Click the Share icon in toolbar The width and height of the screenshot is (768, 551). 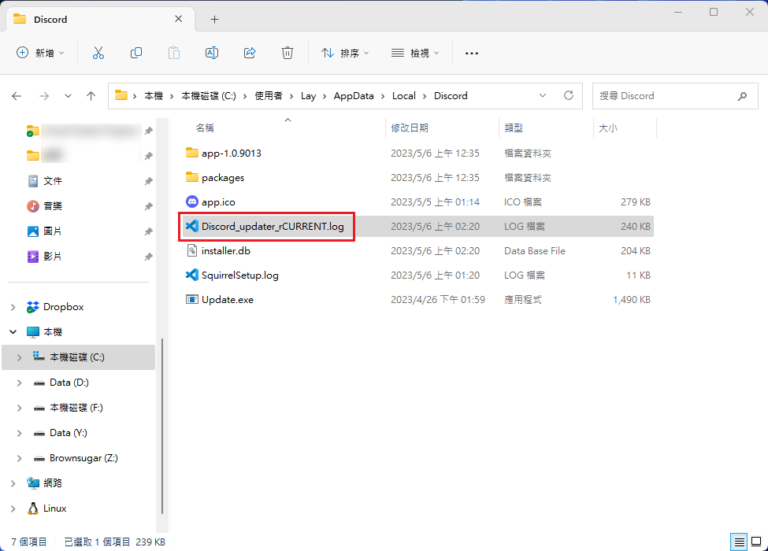pos(250,53)
